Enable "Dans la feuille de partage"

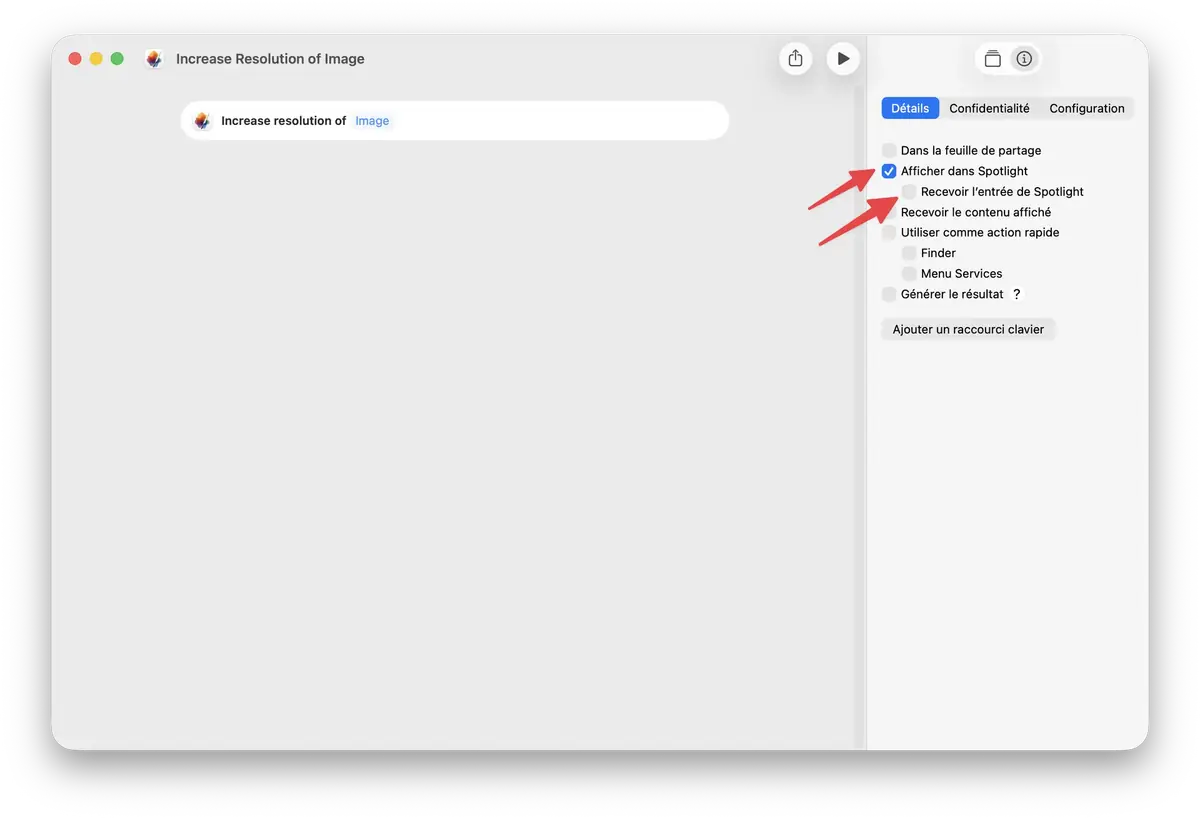(888, 150)
